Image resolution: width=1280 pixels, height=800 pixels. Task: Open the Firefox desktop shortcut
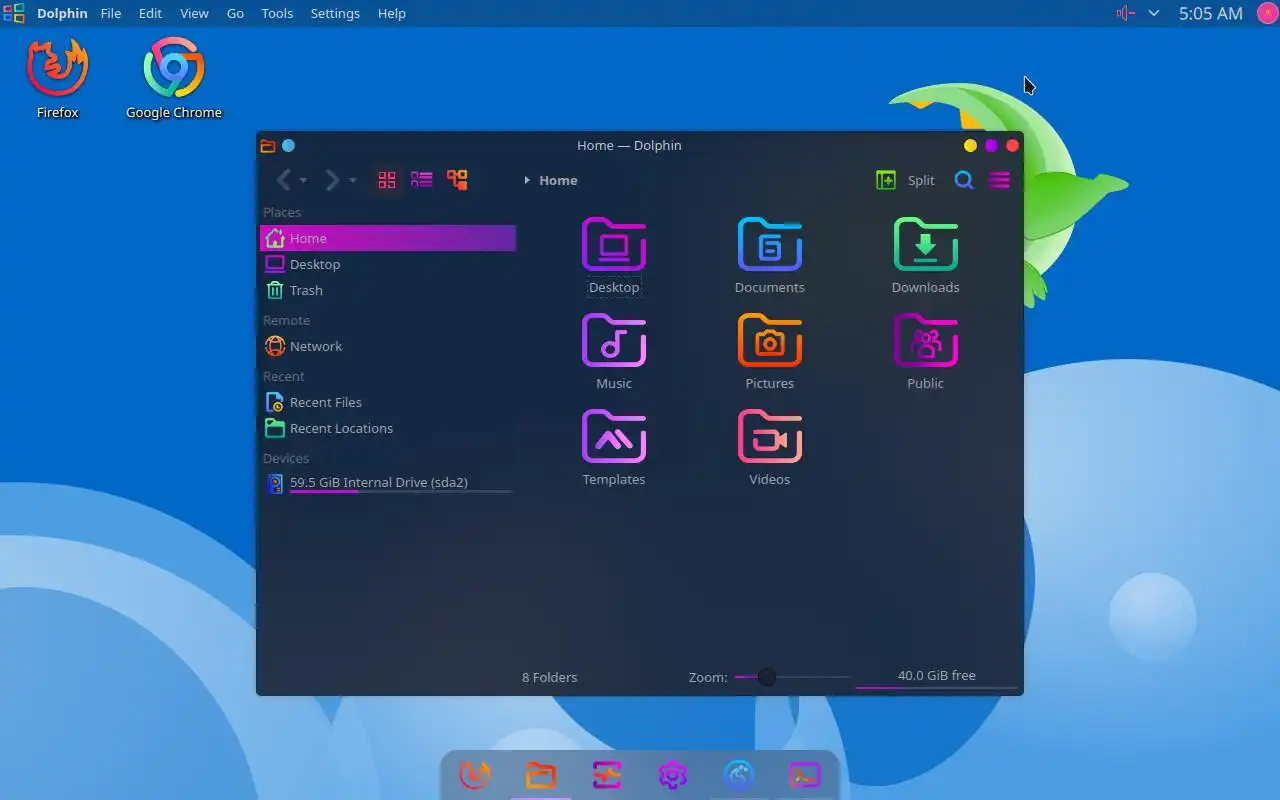point(58,79)
